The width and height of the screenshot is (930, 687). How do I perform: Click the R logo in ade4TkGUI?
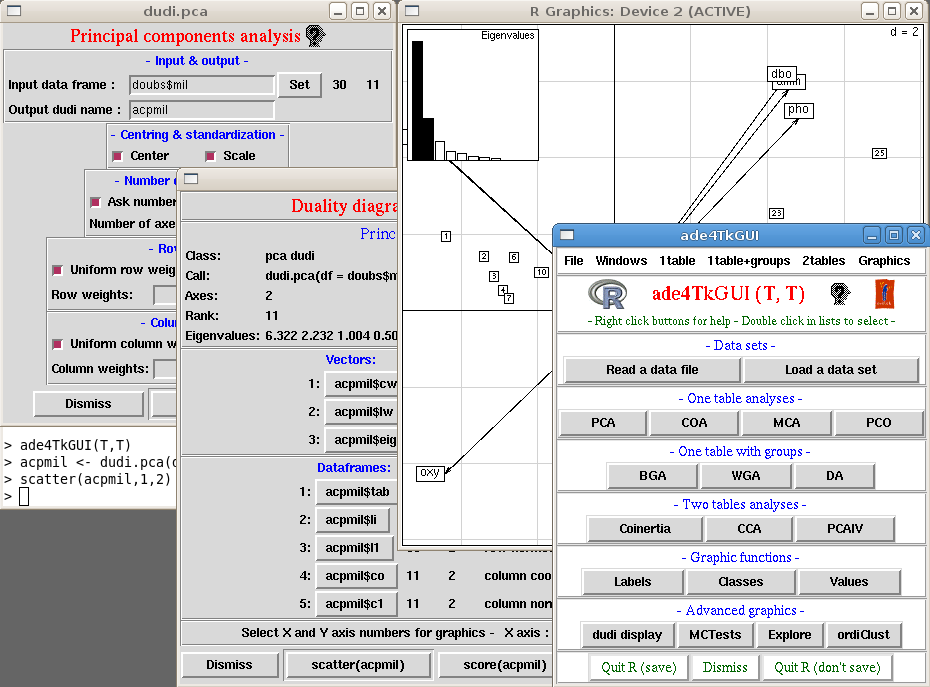click(606, 294)
